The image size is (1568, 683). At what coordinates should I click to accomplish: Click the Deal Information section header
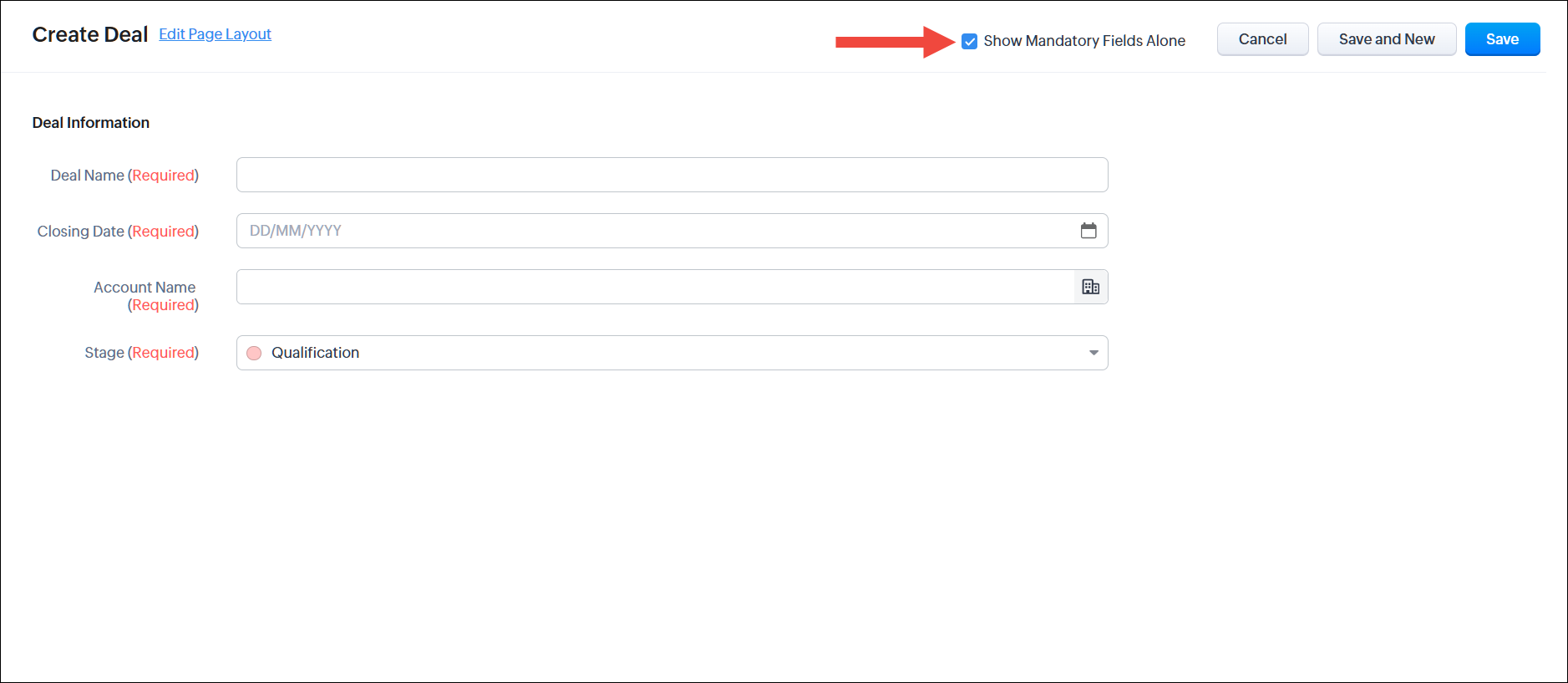[x=90, y=122]
